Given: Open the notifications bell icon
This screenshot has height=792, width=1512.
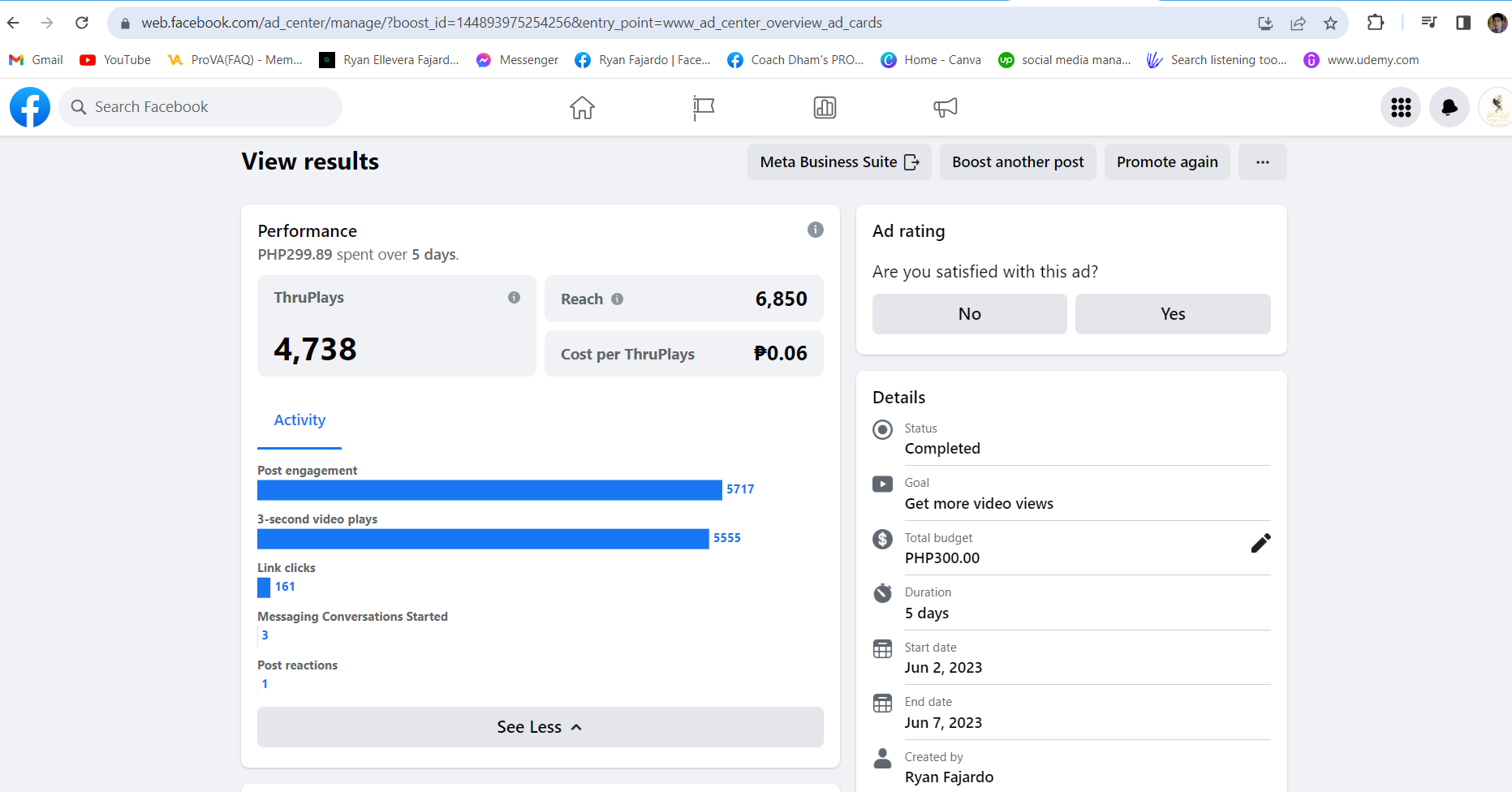Looking at the screenshot, I should [1449, 107].
